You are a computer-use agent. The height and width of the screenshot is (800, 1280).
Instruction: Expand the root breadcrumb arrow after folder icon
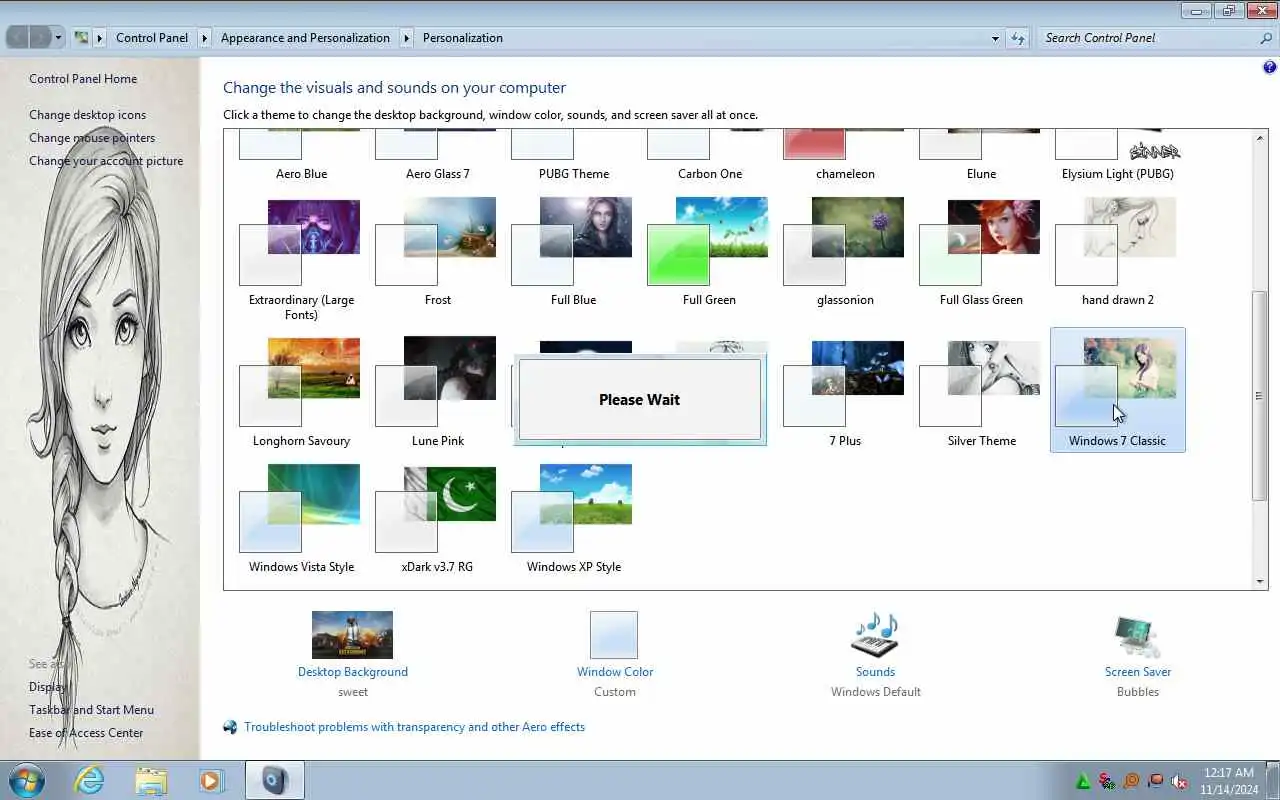click(99, 38)
